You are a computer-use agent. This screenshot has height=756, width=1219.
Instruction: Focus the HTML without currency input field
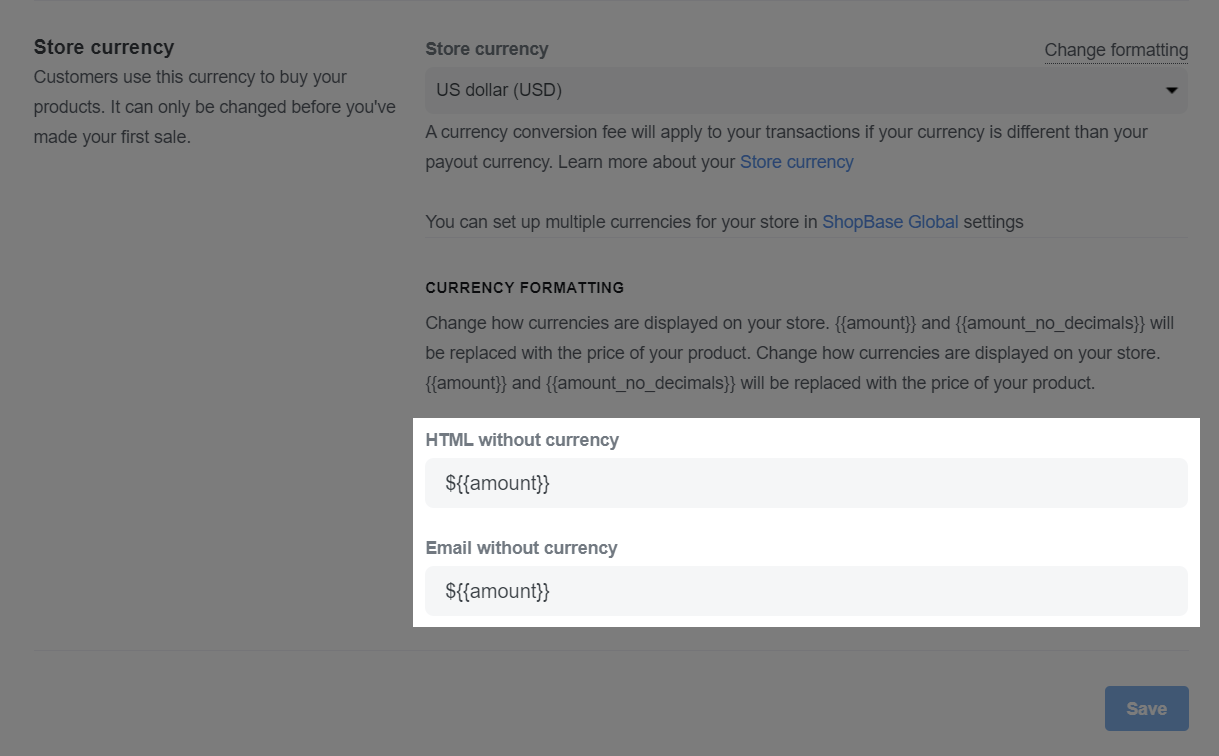[806, 483]
